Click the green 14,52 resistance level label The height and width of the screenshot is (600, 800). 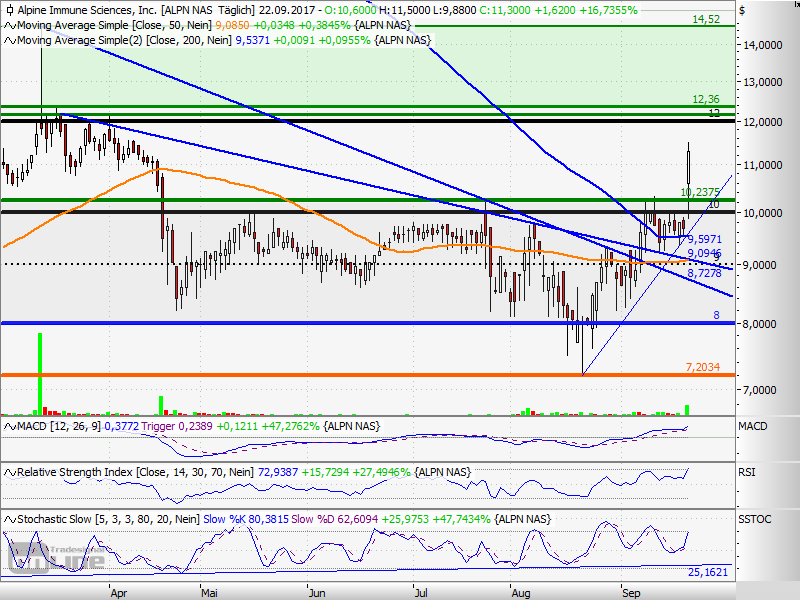point(706,19)
